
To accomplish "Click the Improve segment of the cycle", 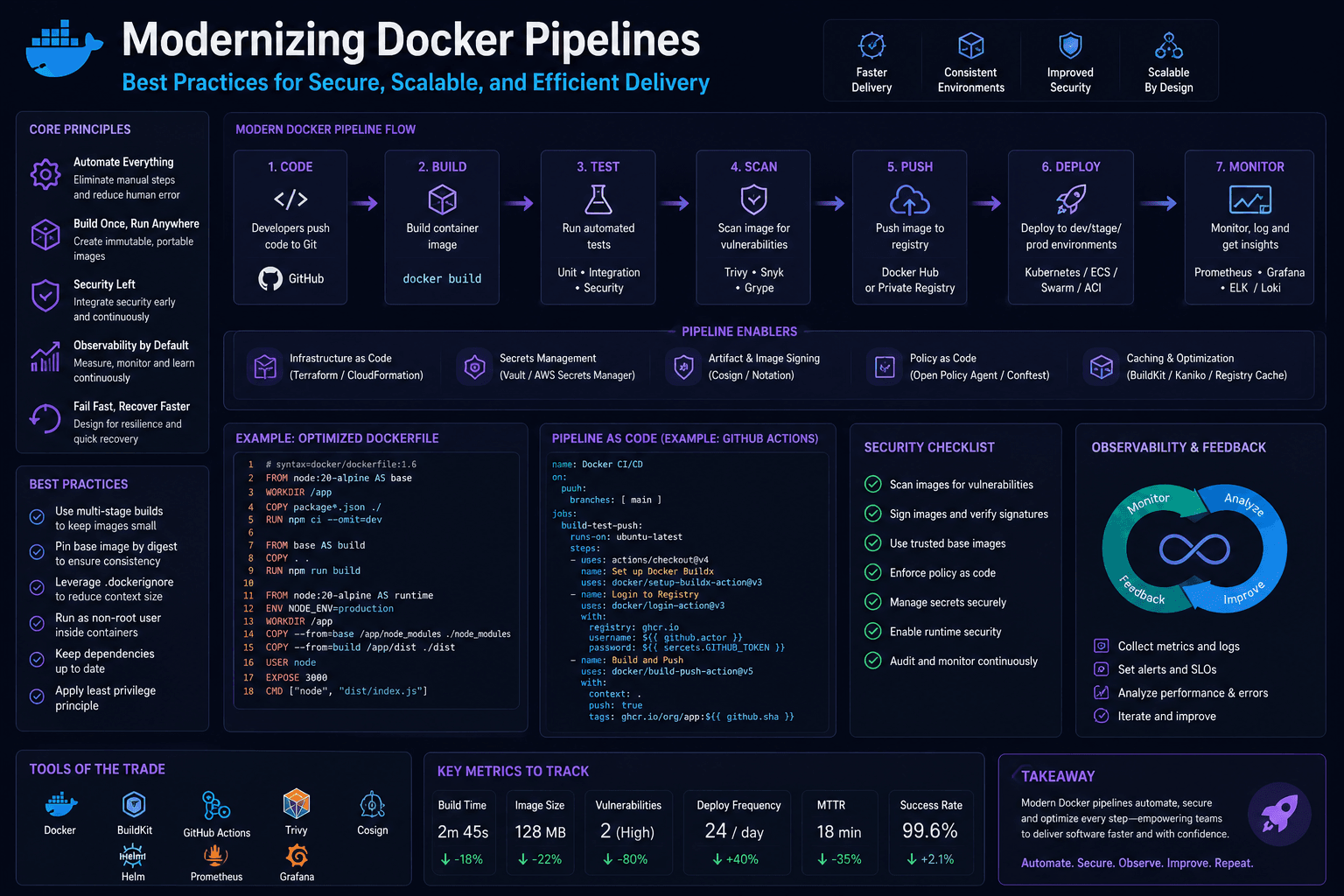I will 1242,593.
